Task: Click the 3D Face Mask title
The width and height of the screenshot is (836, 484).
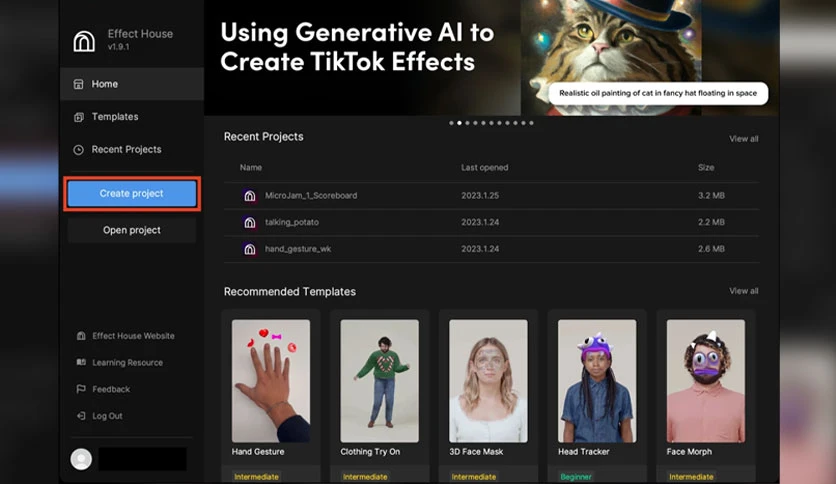Action: 476,451
